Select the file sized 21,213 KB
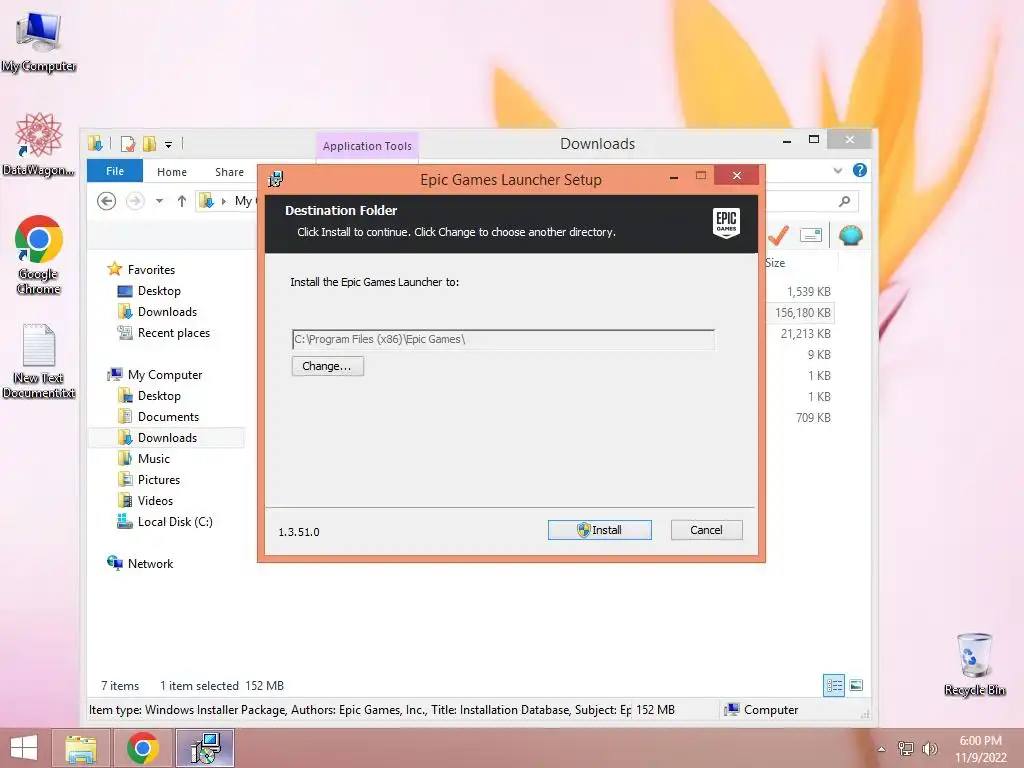Viewport: 1024px width, 768px height. (x=805, y=333)
